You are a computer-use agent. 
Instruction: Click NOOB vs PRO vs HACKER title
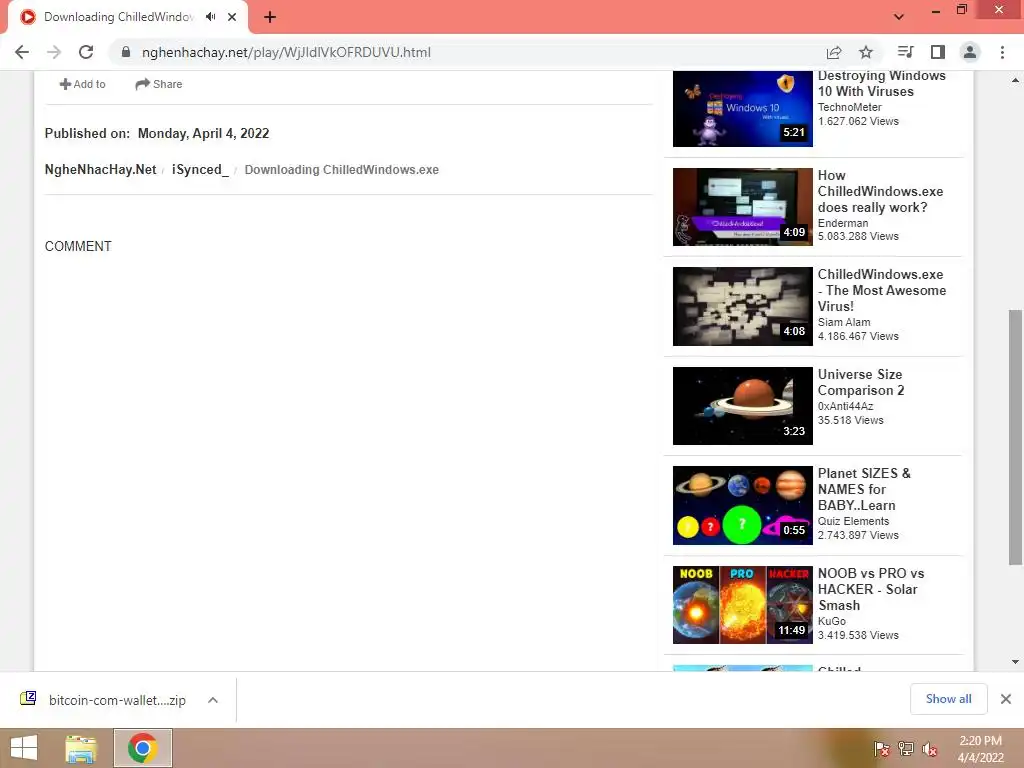click(871, 589)
